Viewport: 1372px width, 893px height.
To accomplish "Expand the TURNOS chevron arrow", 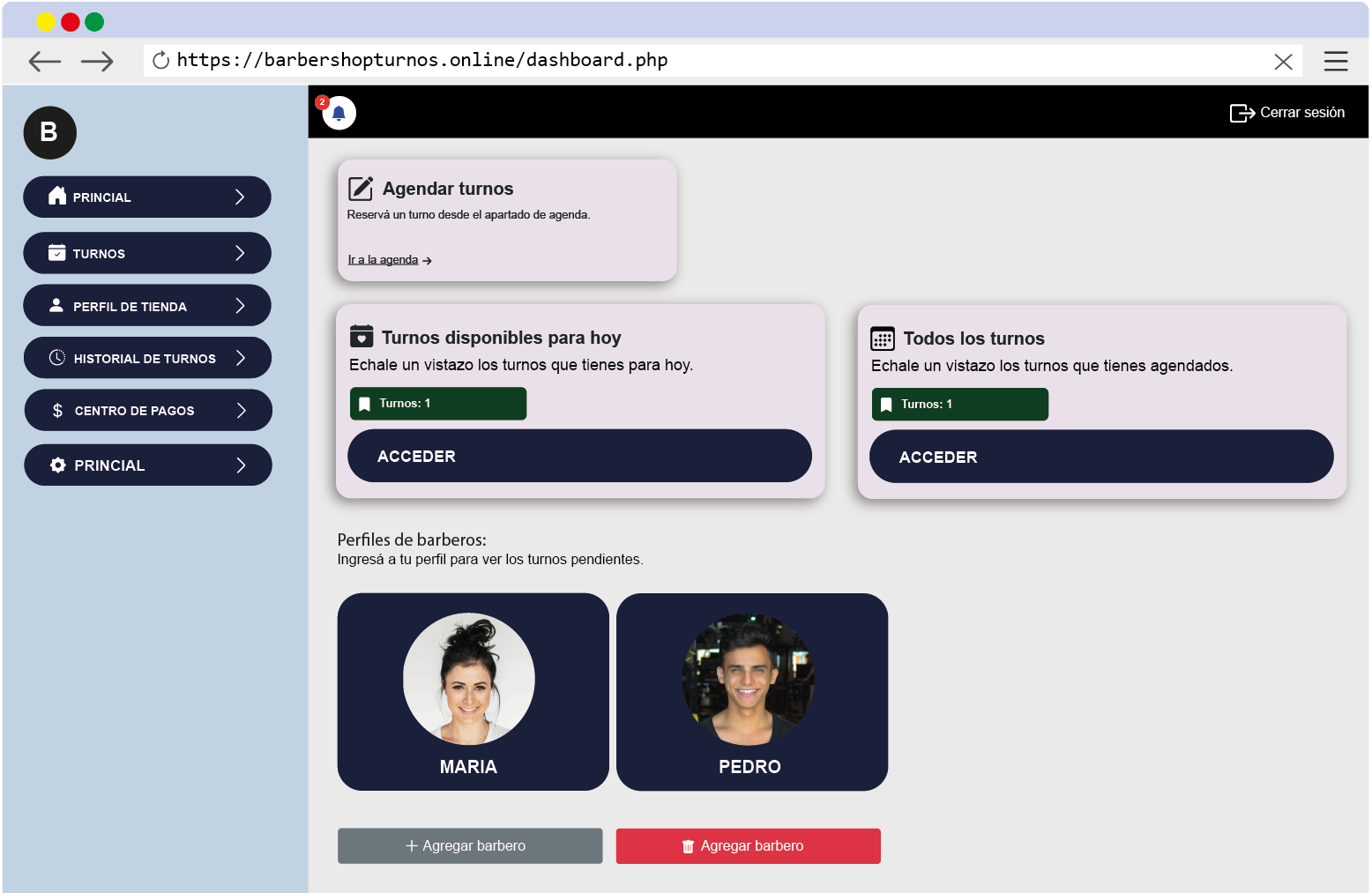I will 240,253.
